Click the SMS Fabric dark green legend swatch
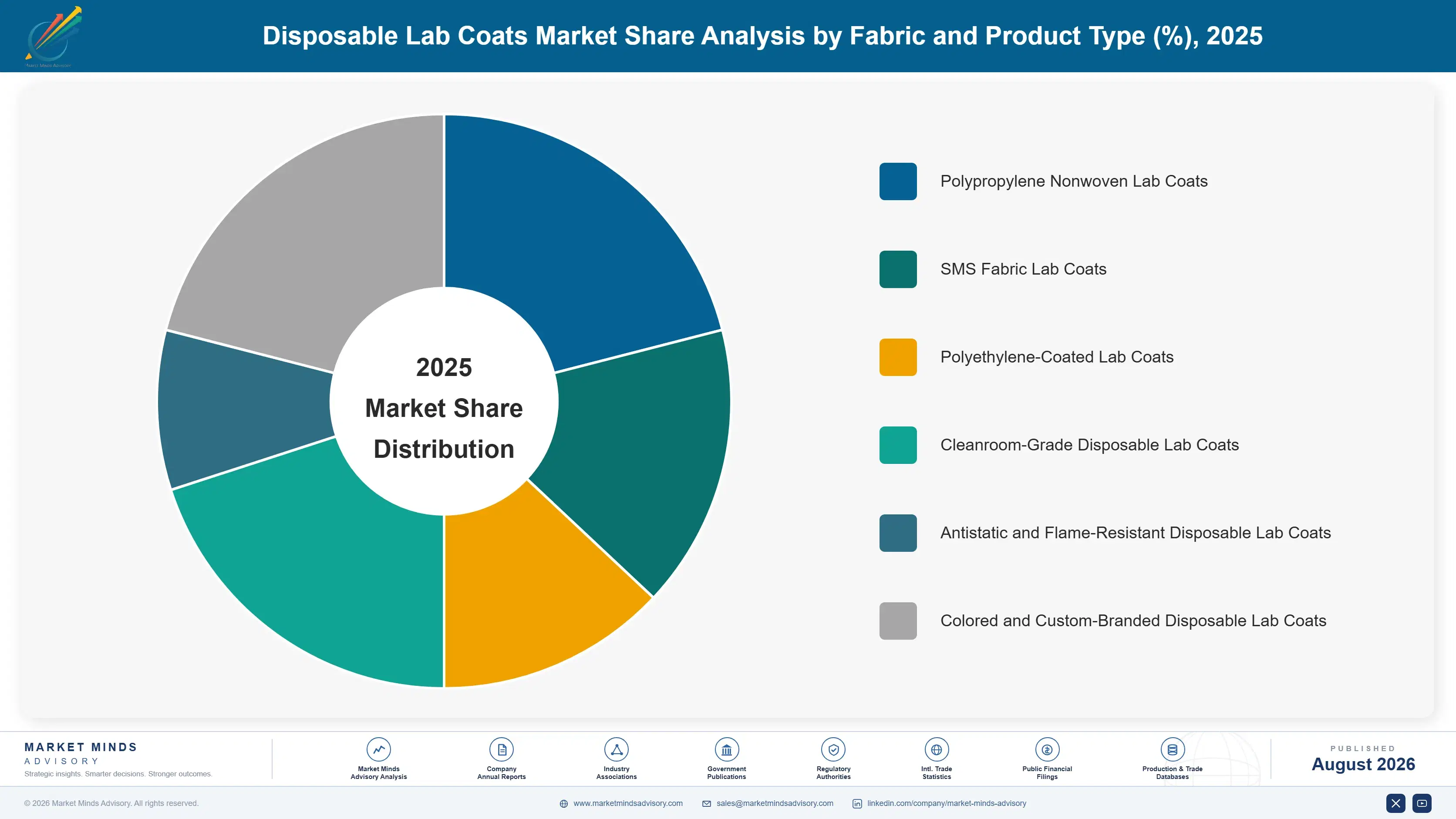The height and width of the screenshot is (819, 1456). coord(897,269)
